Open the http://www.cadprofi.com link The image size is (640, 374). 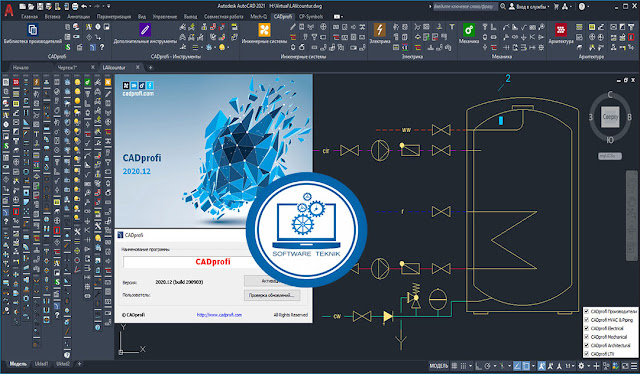click(219, 315)
